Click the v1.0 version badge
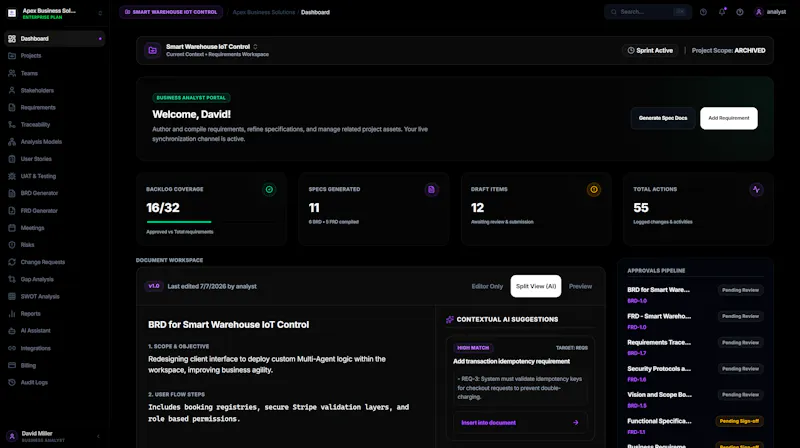 (x=154, y=286)
